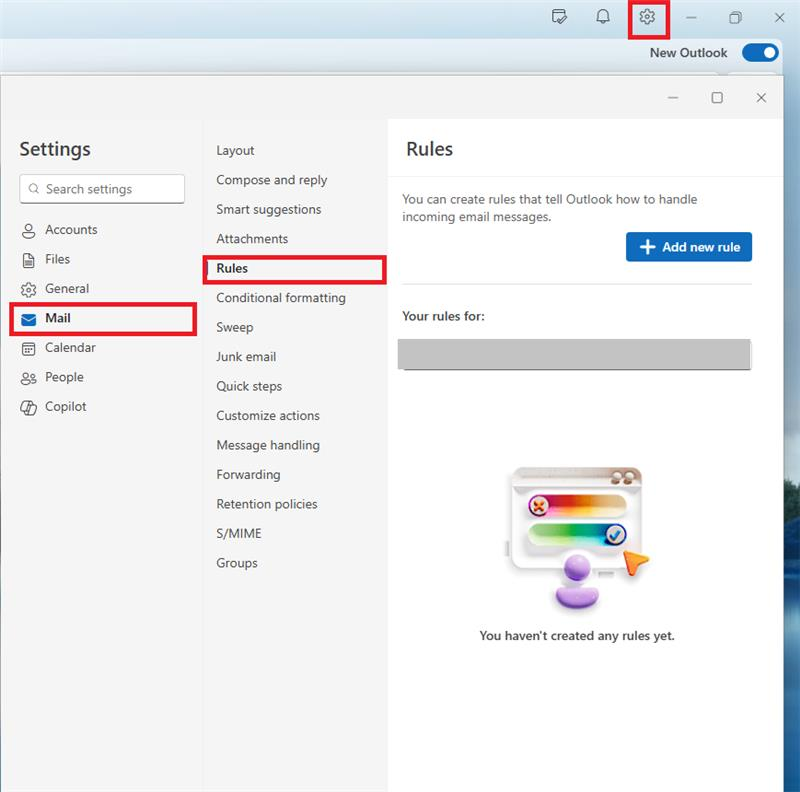
Task: Open S/MIME settings
Action: 238,534
